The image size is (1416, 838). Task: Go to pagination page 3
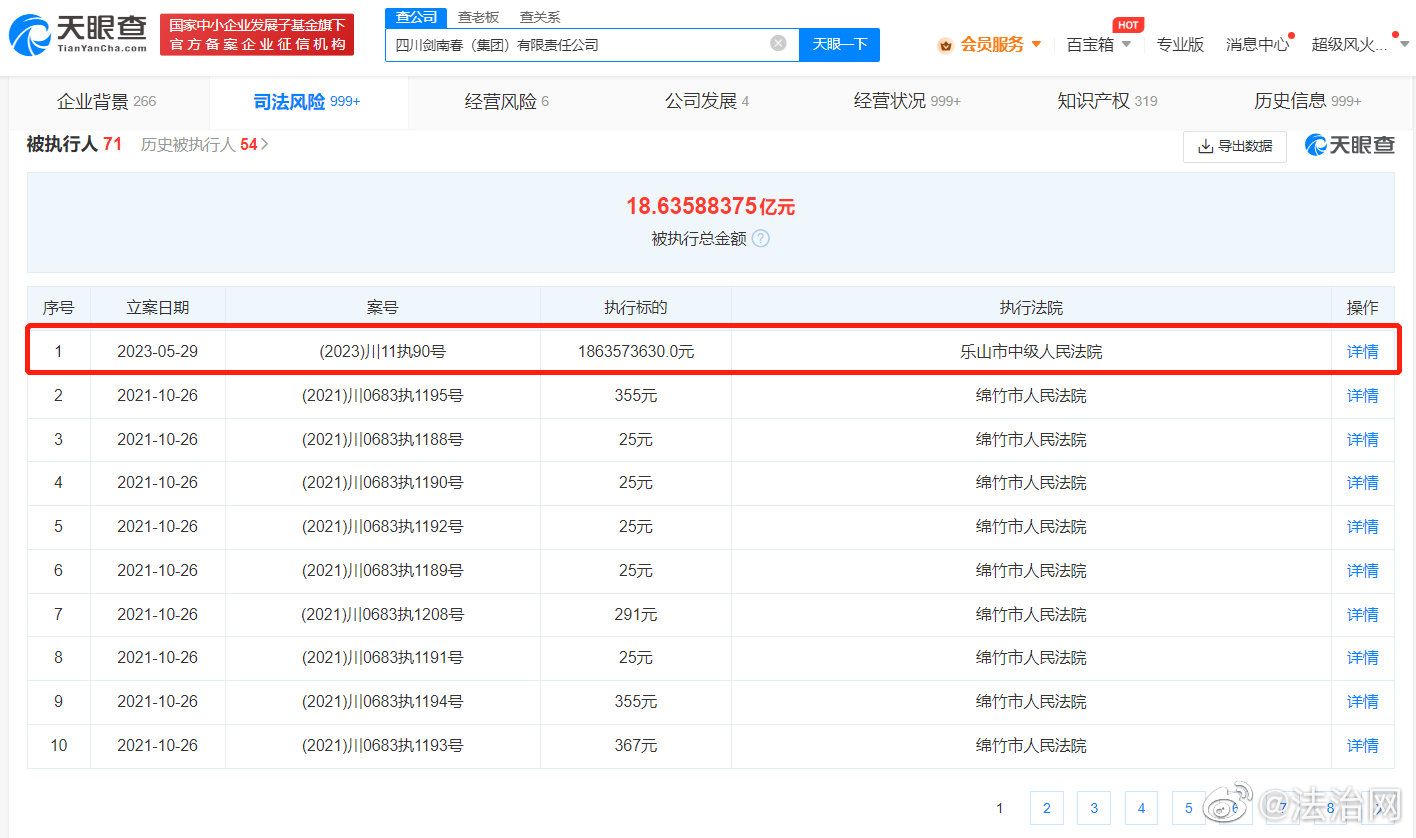1094,808
